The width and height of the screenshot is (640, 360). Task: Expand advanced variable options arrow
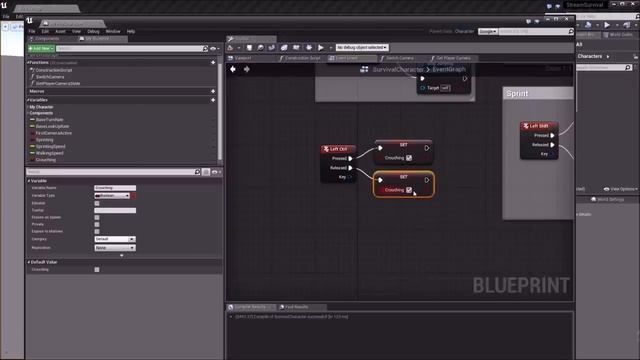(122, 256)
